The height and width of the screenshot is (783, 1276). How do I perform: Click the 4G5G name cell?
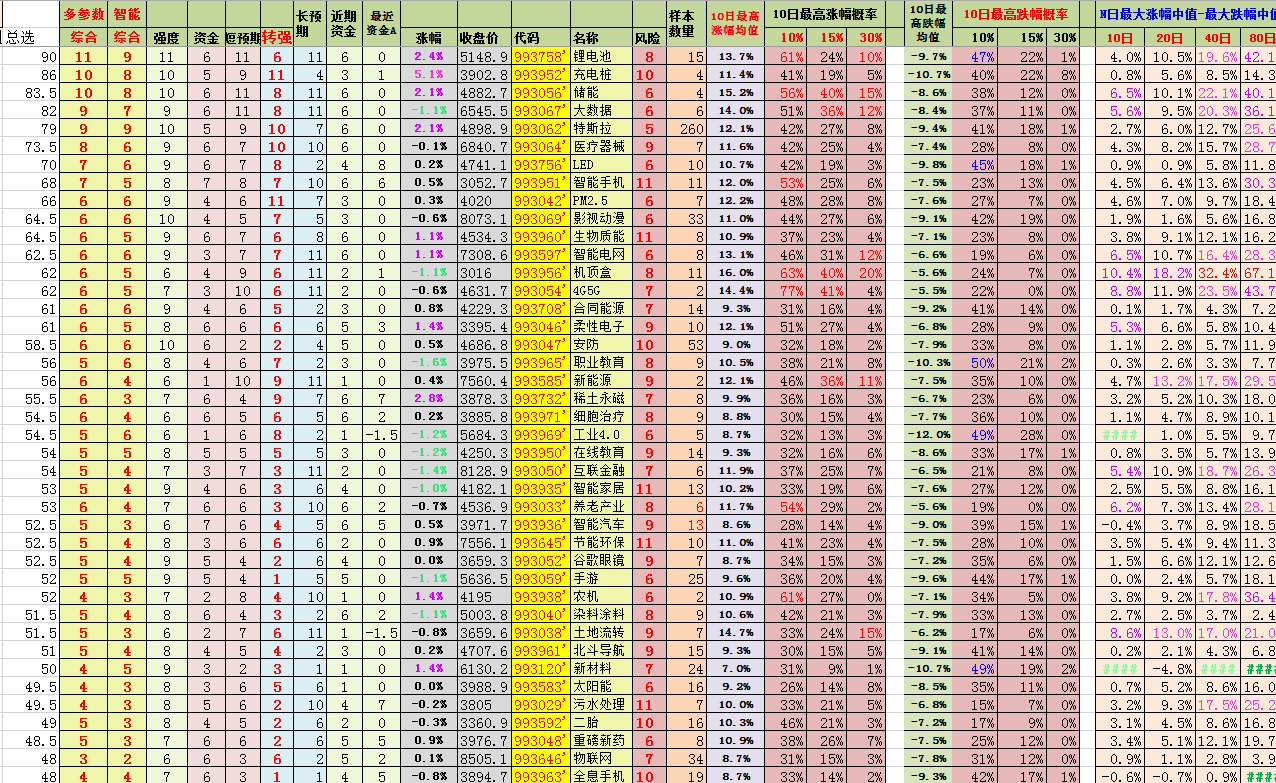[x=602, y=291]
